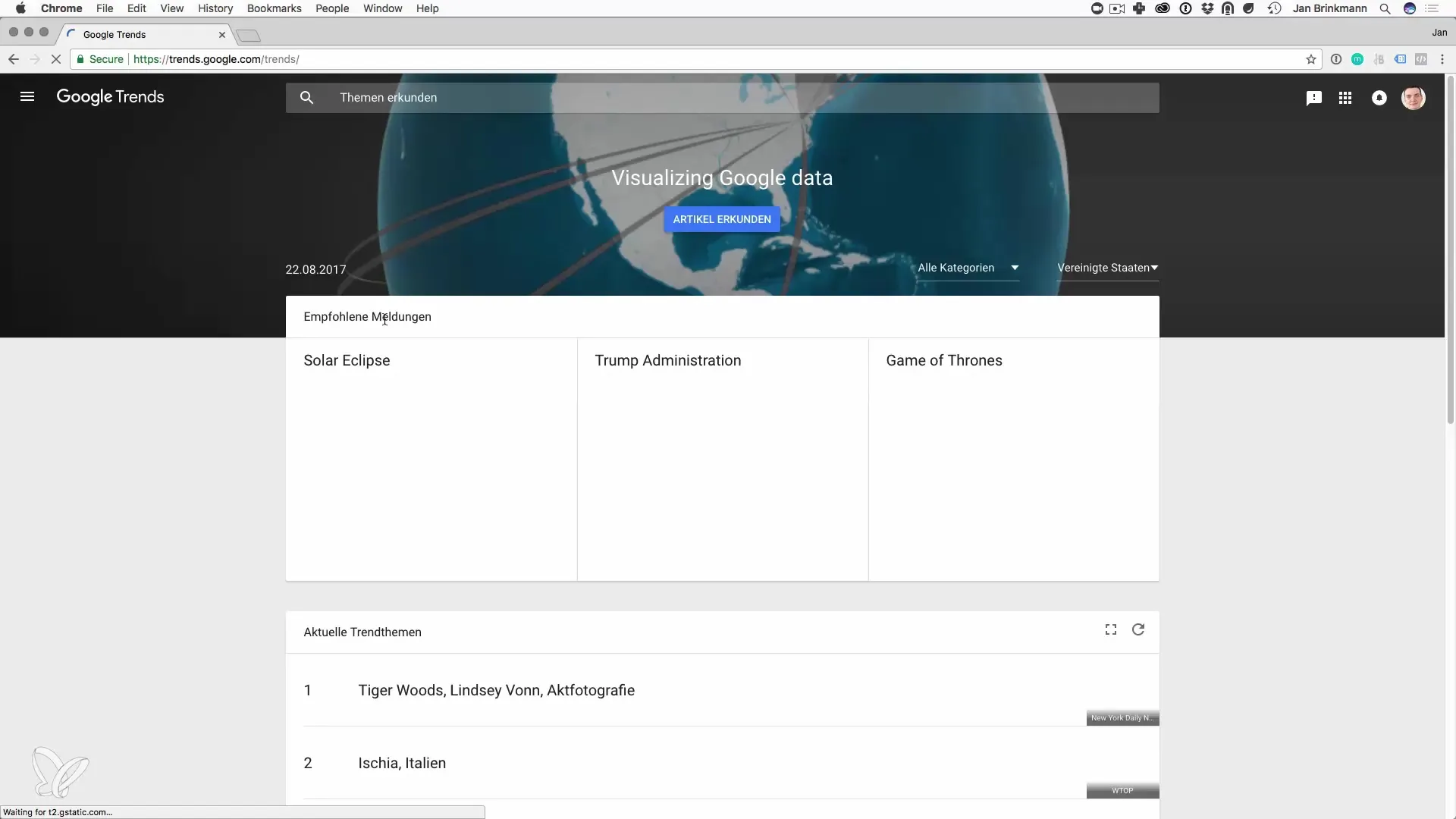This screenshot has height=819, width=1456.
Task: Click the Jan Brinkmann user name
Action: click(x=1330, y=8)
